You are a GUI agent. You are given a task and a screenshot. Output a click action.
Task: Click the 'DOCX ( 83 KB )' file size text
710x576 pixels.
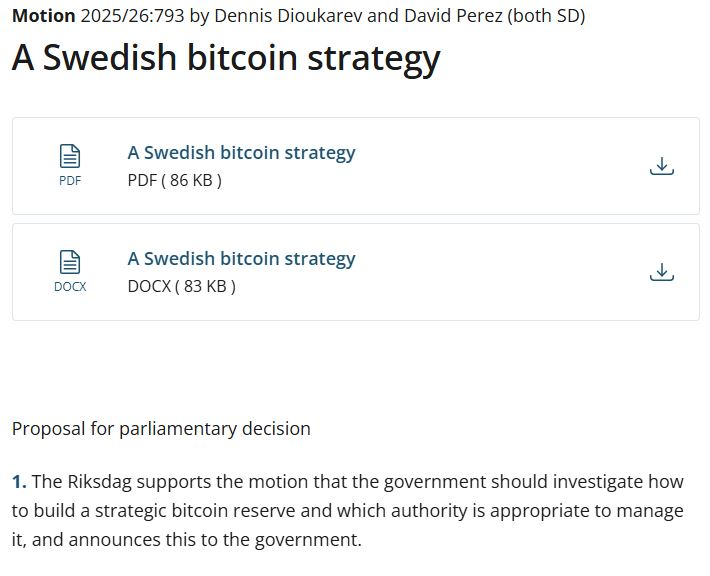pos(182,286)
